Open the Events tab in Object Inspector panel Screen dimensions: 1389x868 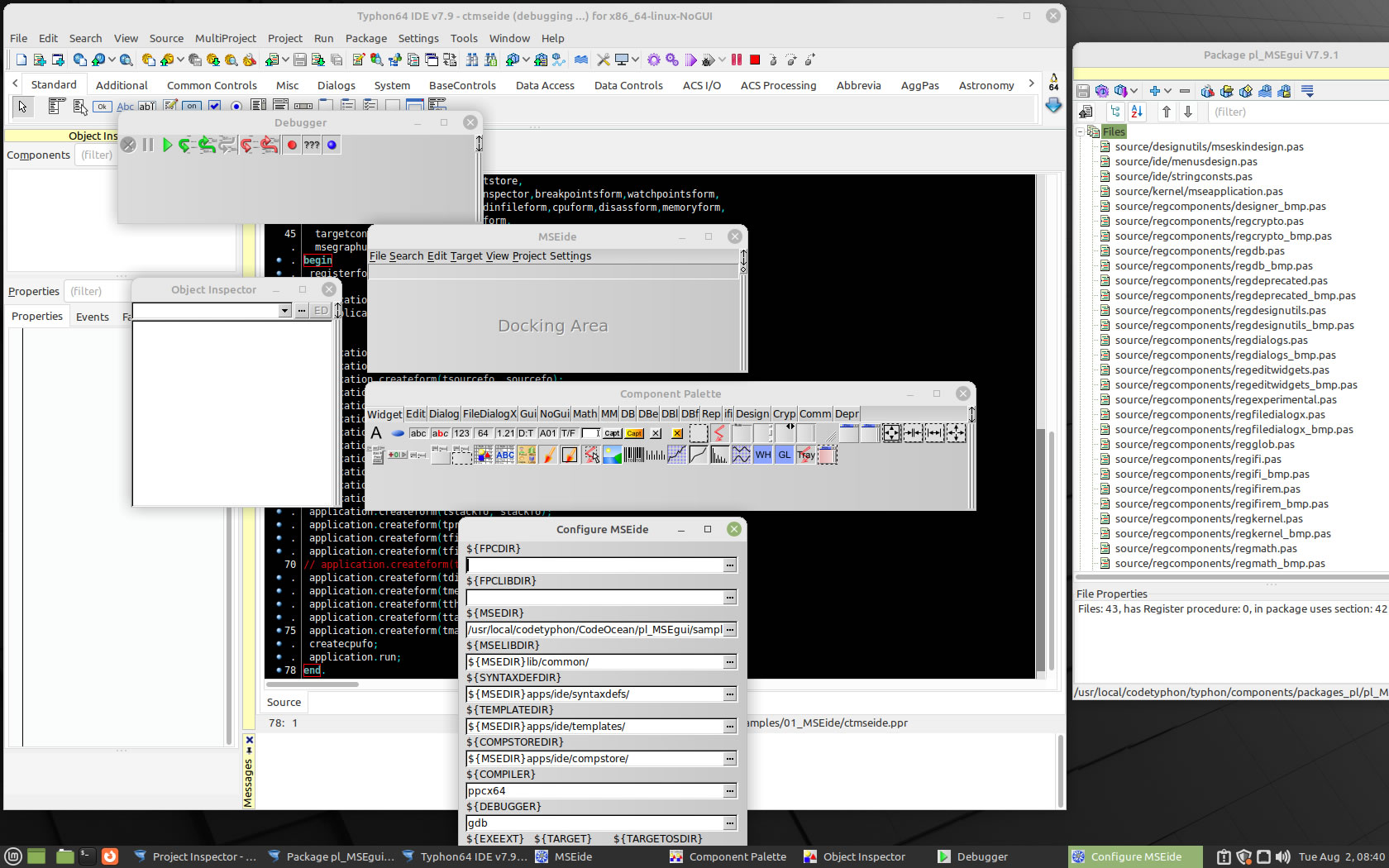point(93,317)
